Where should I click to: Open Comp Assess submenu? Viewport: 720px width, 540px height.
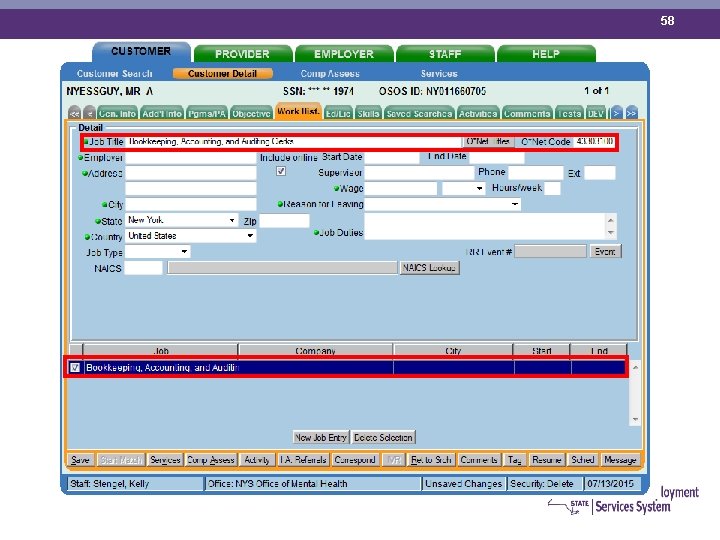click(330, 73)
